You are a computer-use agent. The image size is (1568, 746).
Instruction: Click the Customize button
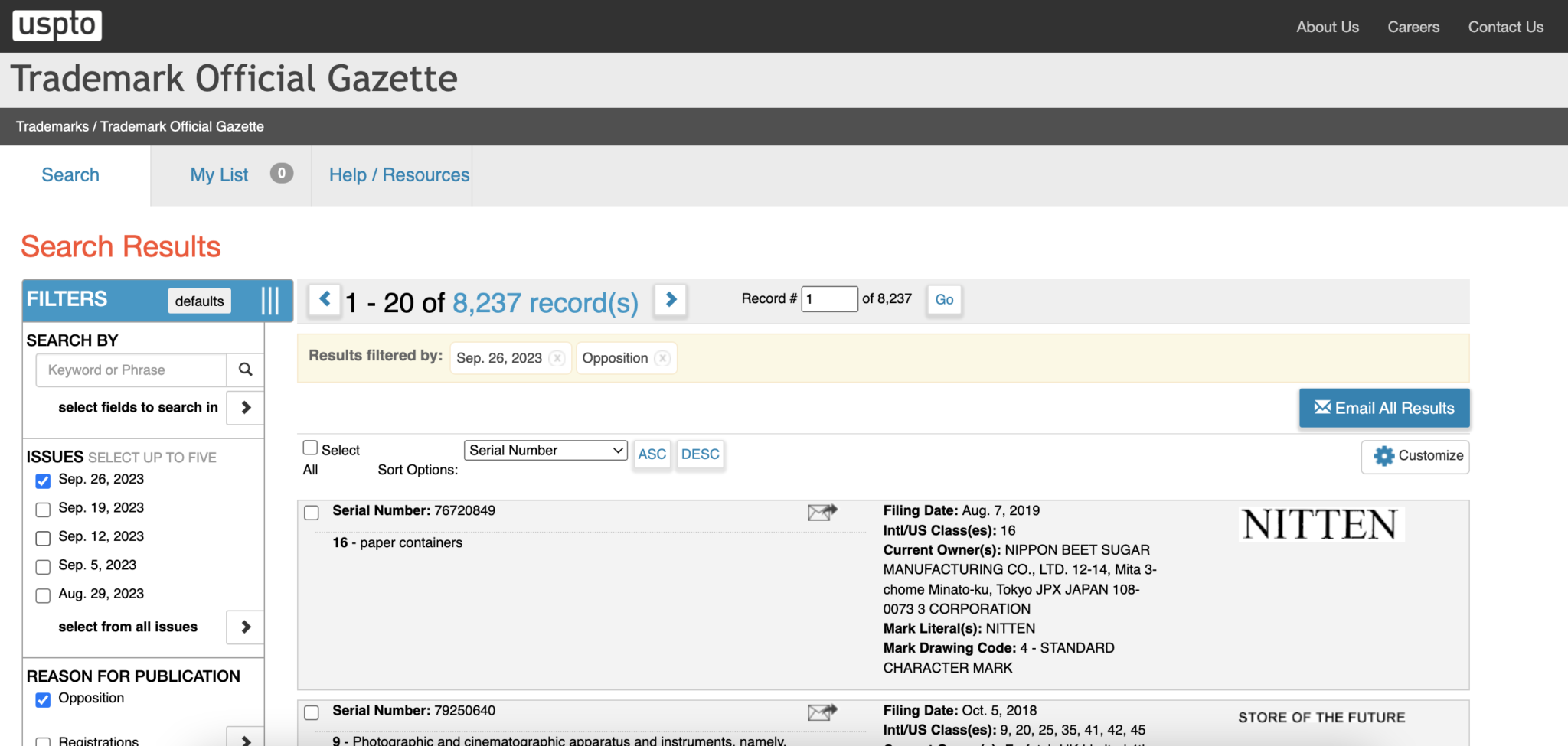(1415, 457)
